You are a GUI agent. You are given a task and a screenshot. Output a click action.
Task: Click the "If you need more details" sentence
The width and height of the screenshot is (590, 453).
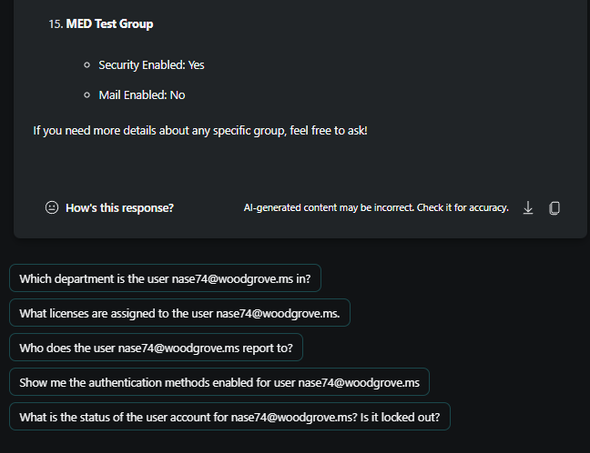tap(200, 131)
